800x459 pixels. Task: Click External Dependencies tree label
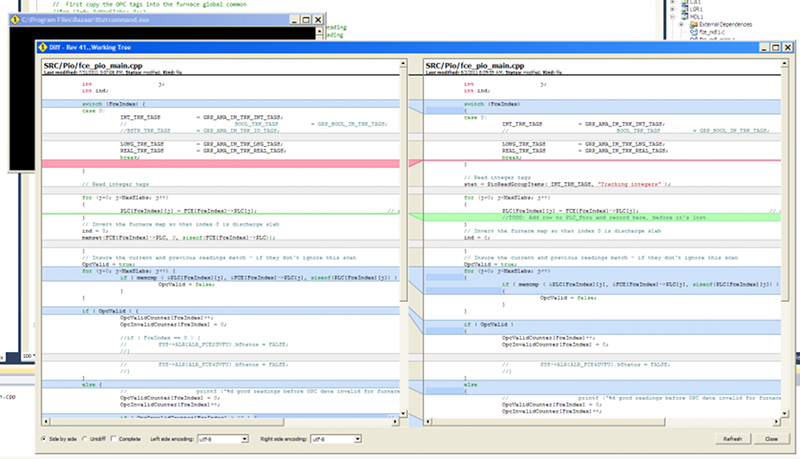pos(726,24)
